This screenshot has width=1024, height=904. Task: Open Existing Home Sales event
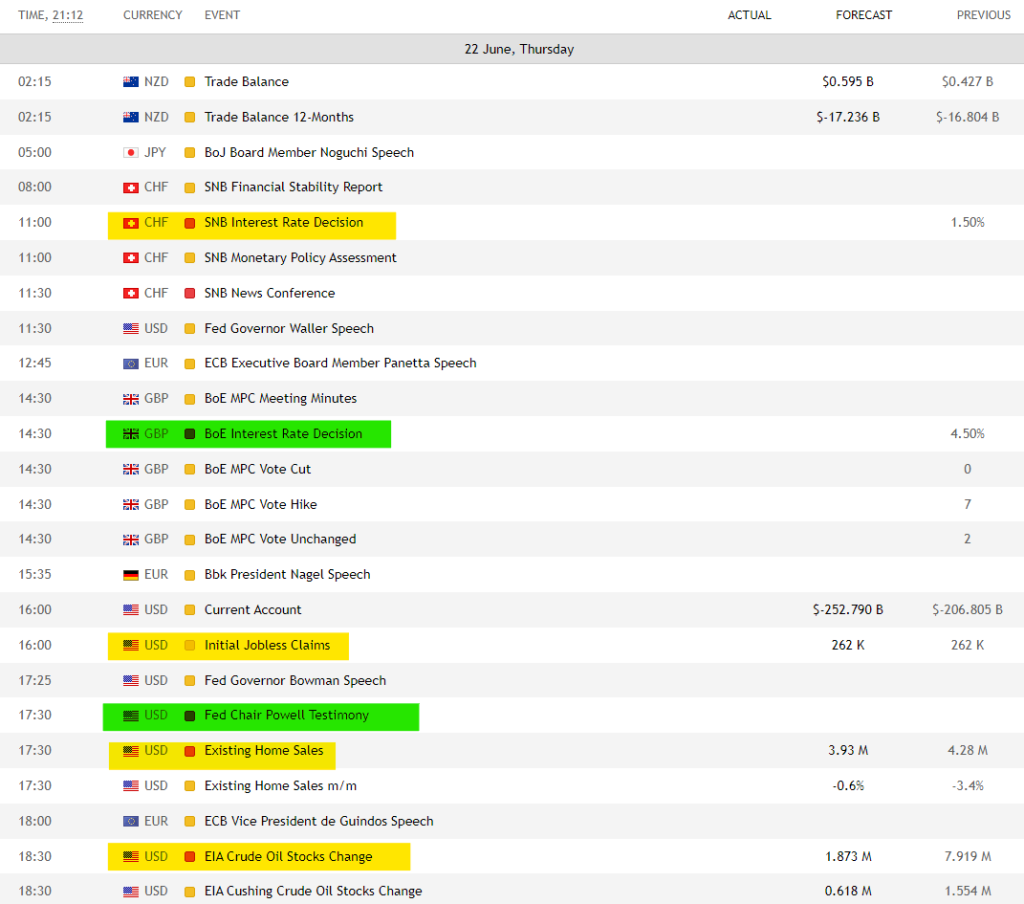click(264, 750)
